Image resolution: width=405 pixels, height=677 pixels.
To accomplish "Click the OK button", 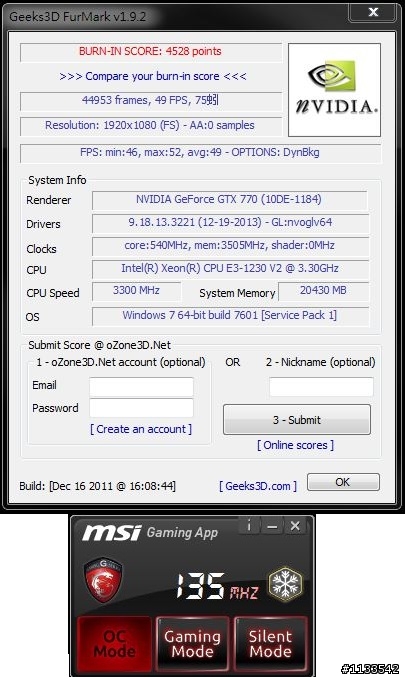I will click(x=343, y=482).
